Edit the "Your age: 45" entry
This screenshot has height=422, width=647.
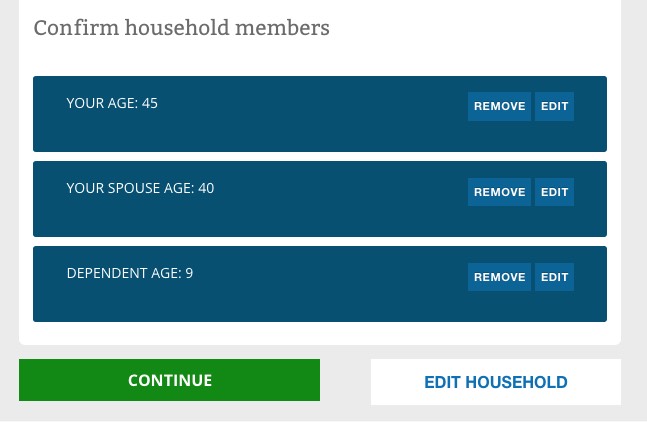click(554, 106)
